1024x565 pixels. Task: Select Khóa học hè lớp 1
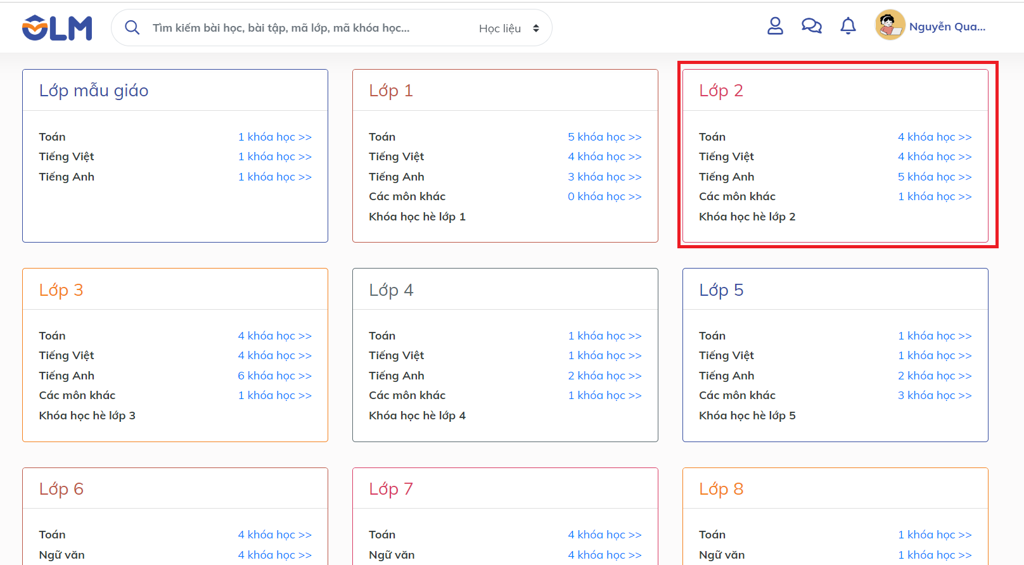point(417,216)
